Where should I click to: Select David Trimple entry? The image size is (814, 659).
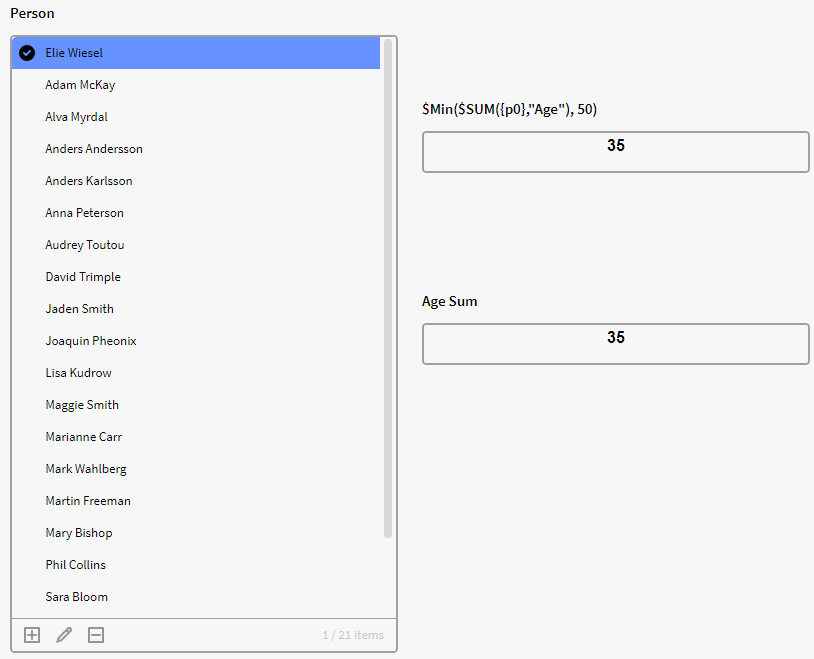83,277
